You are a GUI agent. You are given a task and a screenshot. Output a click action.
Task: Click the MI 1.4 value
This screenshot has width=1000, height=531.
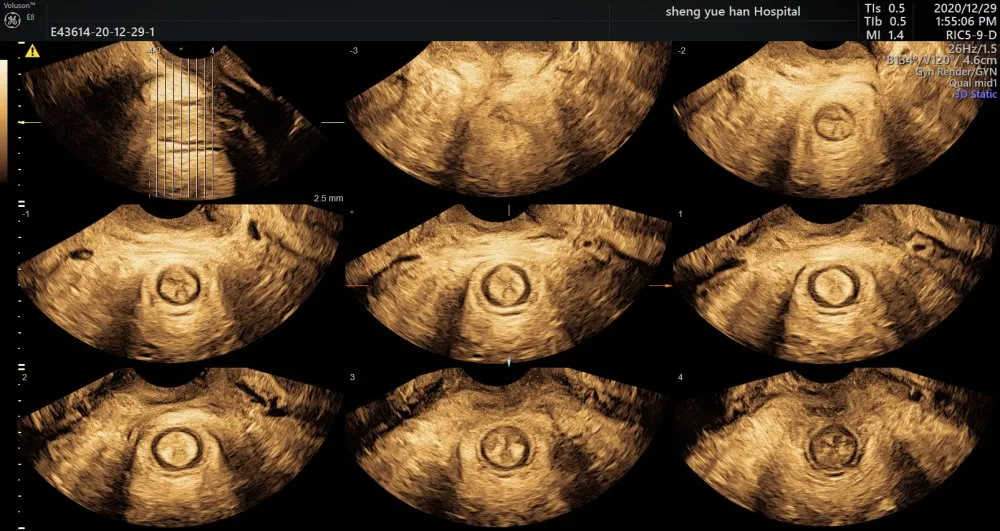885,36
